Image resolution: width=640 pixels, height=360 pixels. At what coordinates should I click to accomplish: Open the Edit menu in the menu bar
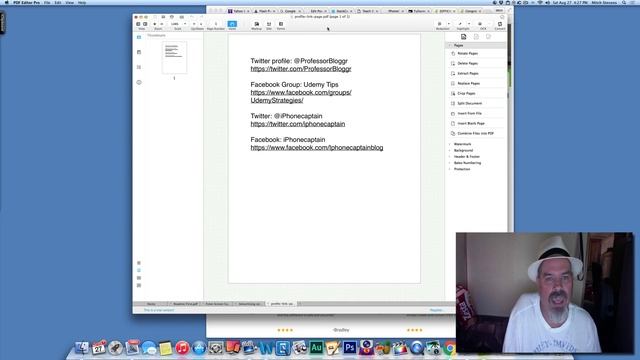click(58, 2)
